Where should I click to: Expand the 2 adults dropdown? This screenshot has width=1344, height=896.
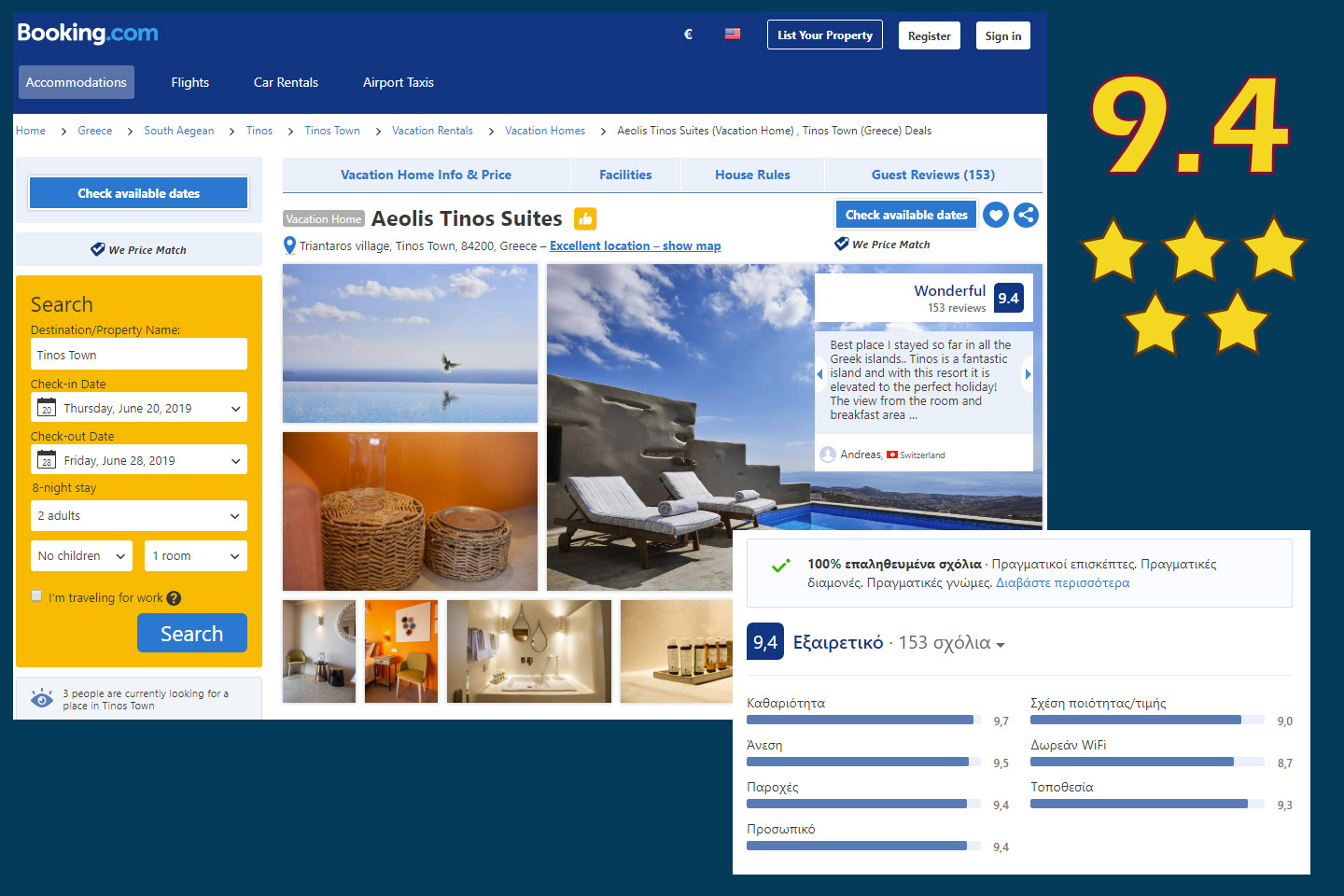click(x=139, y=515)
